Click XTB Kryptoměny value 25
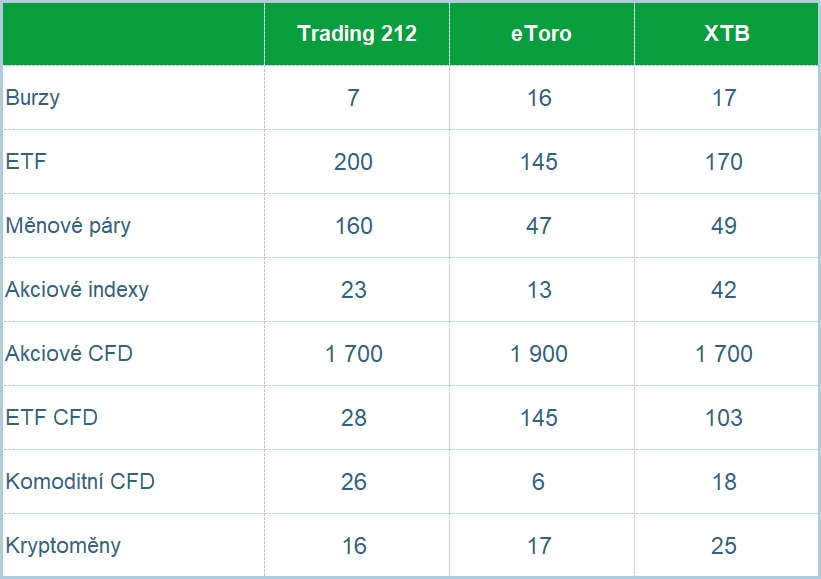 [x=724, y=546]
